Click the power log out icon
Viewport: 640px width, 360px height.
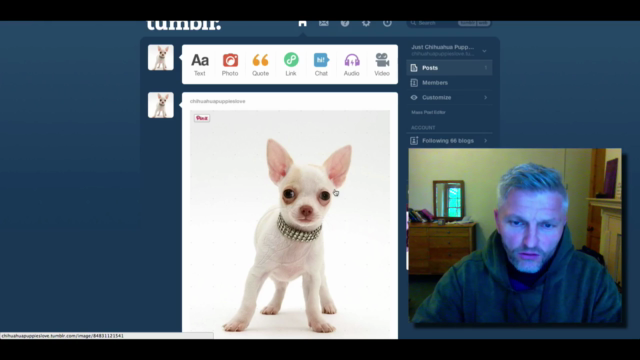(387, 23)
